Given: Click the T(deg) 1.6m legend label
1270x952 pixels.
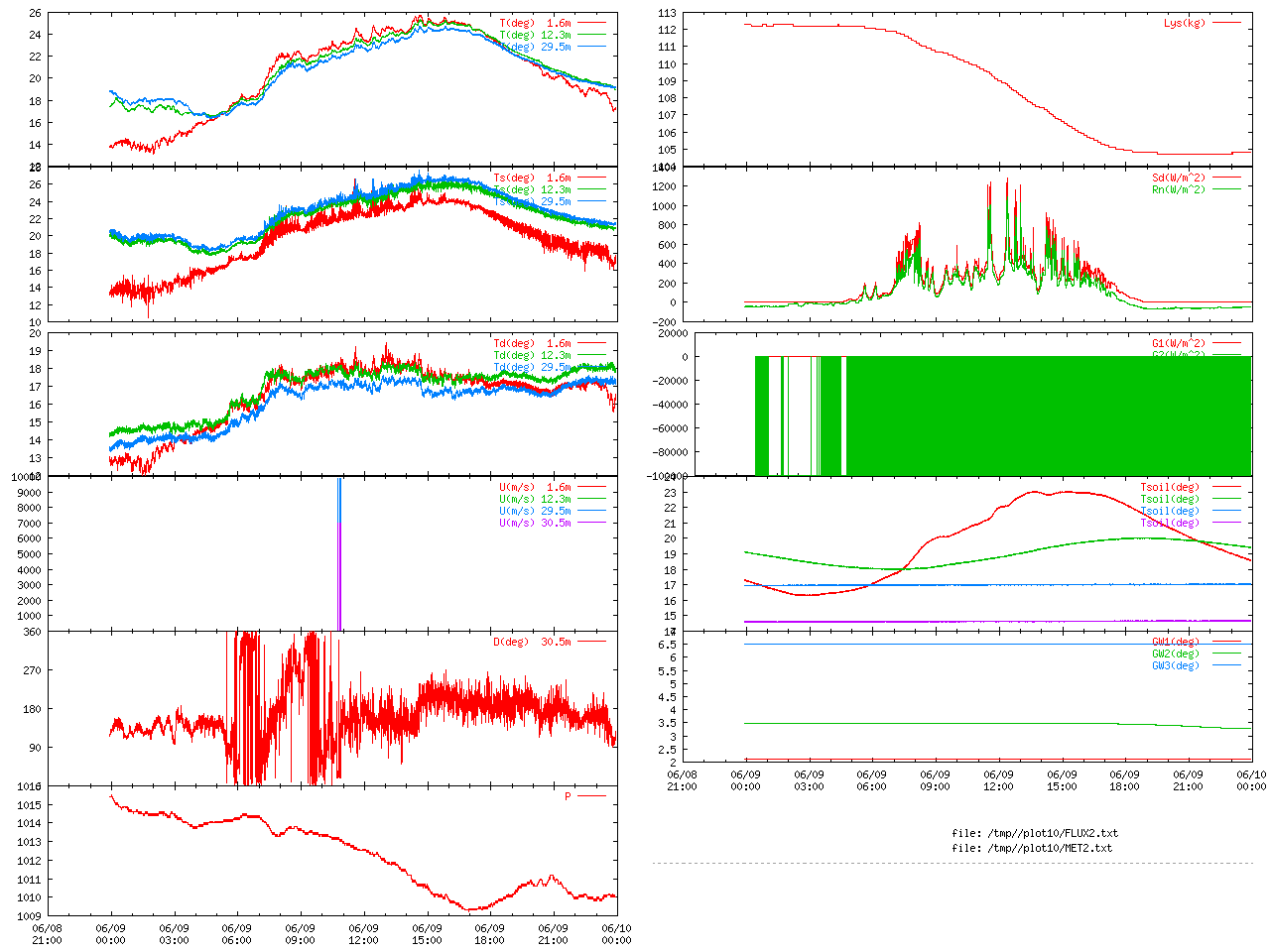Looking at the screenshot, I should click(x=535, y=23).
